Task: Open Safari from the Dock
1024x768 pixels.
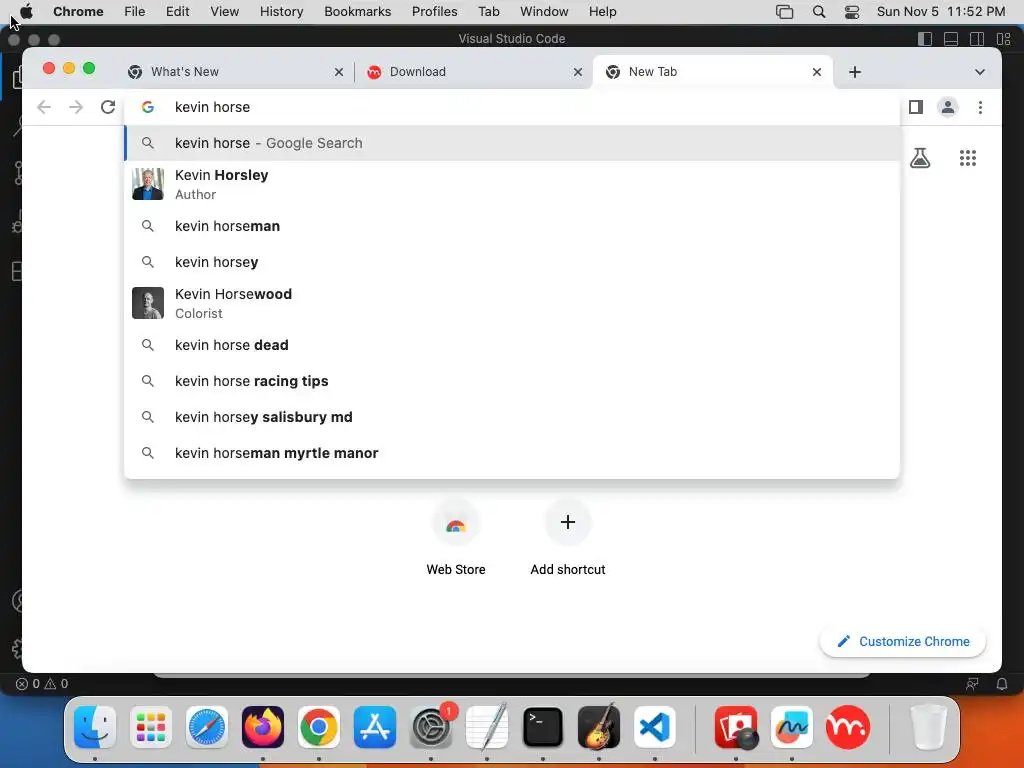Action: click(207, 727)
